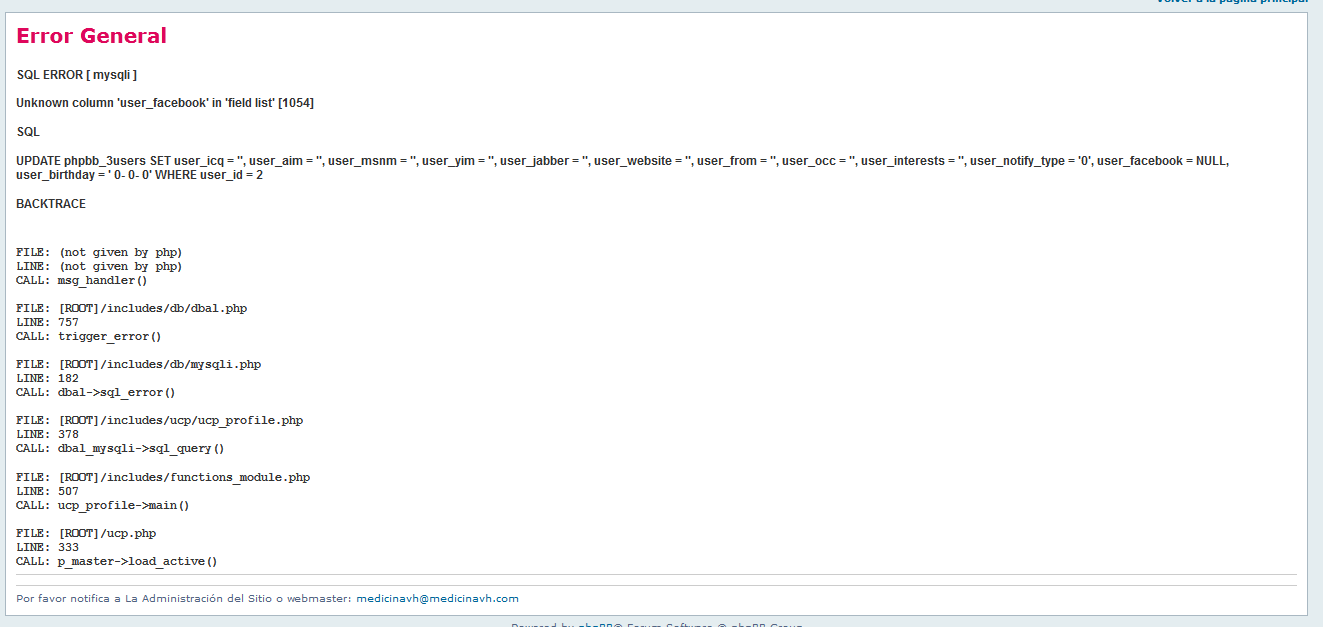The width and height of the screenshot is (1323, 627).
Task: Click the Unknown column 'user_facebook' error message
Action: click(166, 103)
